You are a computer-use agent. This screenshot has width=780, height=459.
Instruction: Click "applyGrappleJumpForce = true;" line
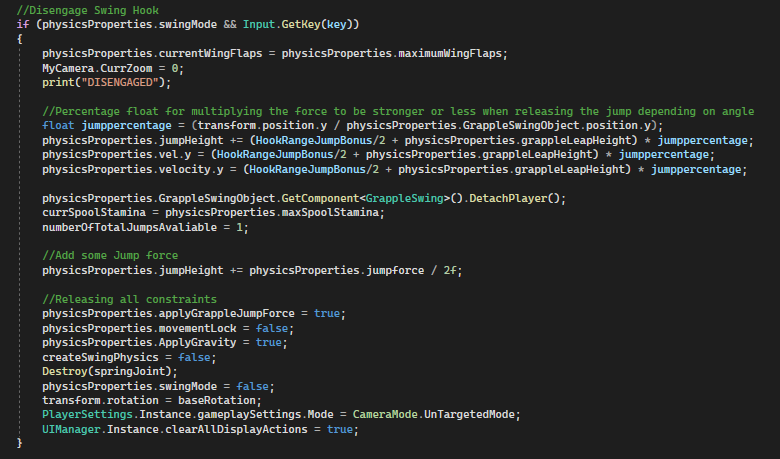[x=252, y=313]
